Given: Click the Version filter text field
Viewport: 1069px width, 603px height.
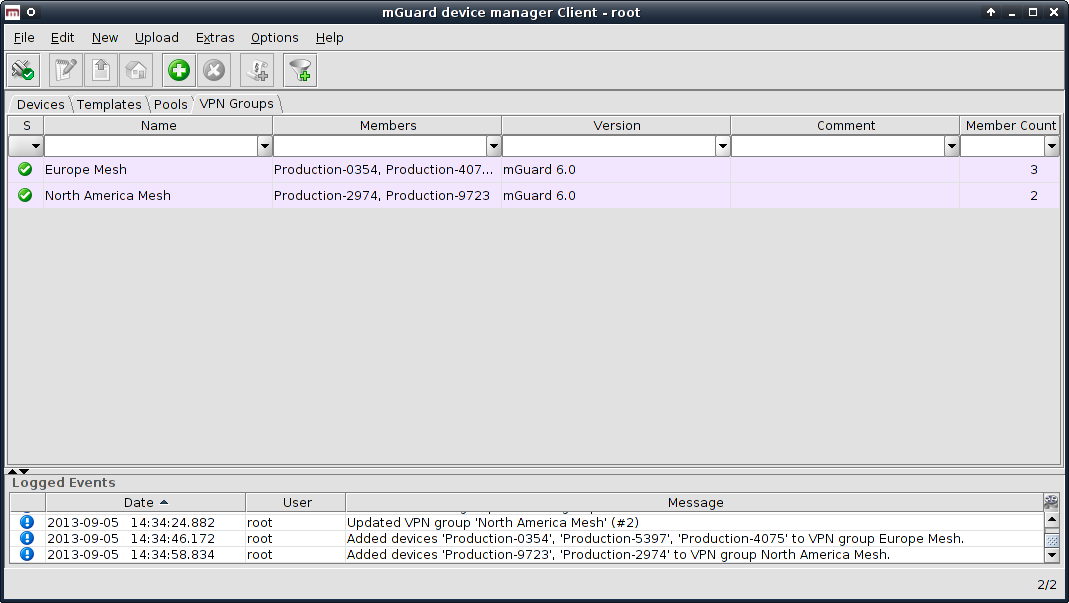Looking at the screenshot, I should (609, 146).
